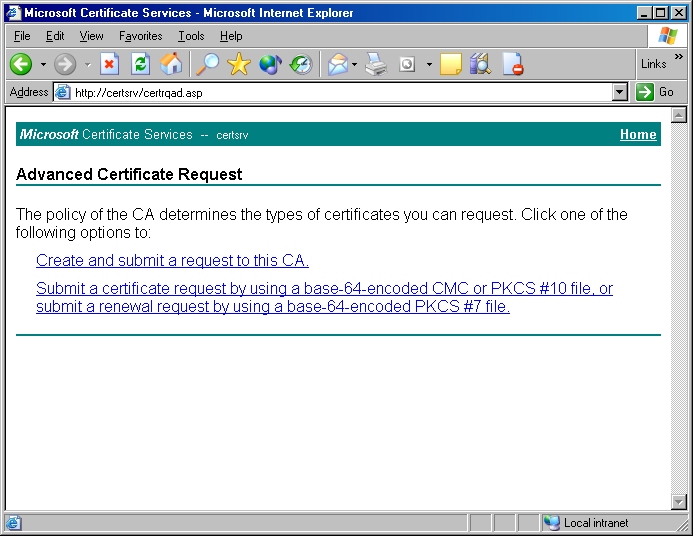Viewport: 693px width, 536px height.
Task: Click 'Create and submit a request to this CA' link
Action: pyautogui.click(x=172, y=261)
